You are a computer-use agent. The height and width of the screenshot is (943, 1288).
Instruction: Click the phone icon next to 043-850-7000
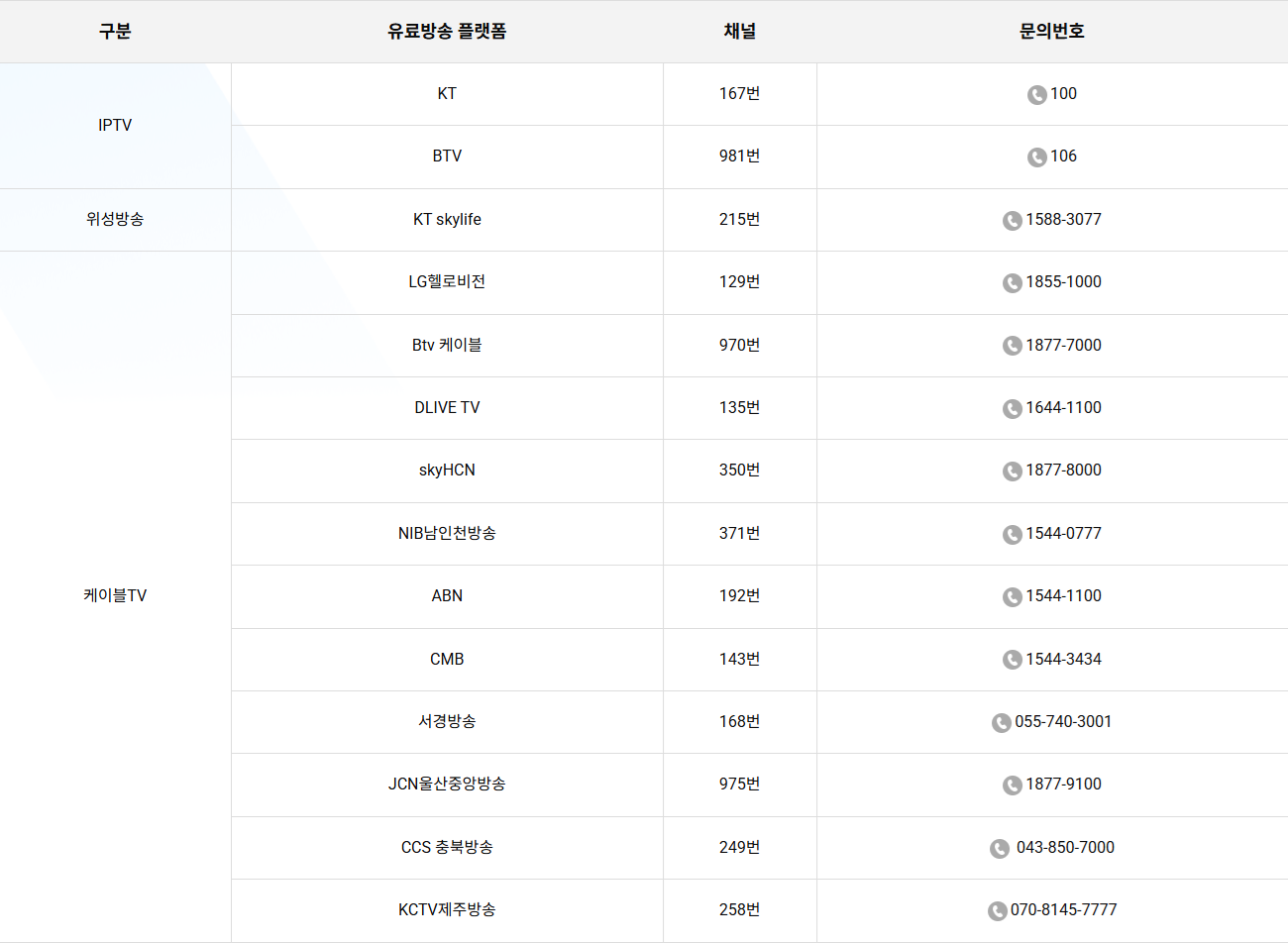tap(1000, 849)
